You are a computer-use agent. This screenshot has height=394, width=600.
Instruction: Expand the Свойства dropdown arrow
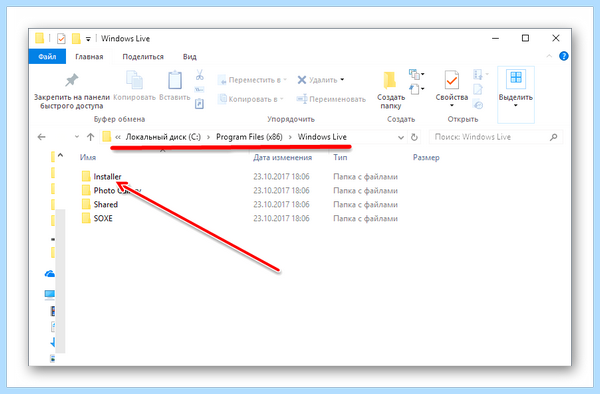pyautogui.click(x=452, y=106)
